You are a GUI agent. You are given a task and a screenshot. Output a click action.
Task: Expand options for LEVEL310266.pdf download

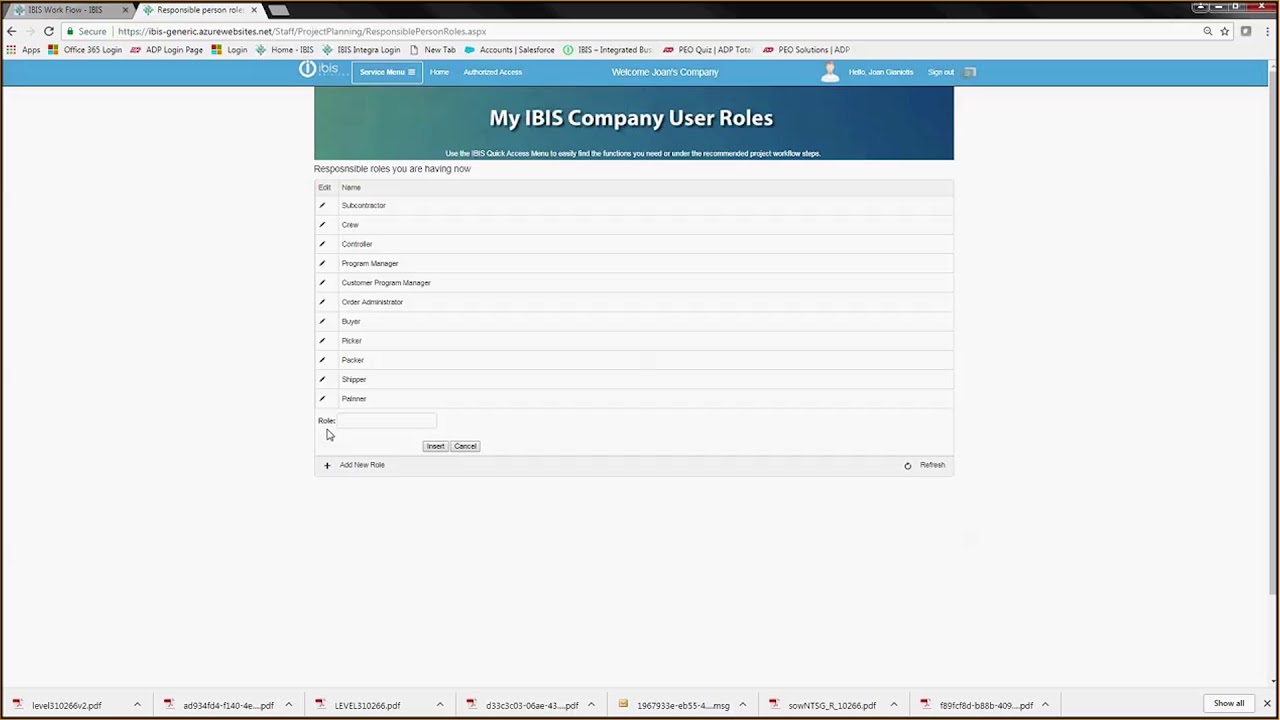tap(439, 705)
